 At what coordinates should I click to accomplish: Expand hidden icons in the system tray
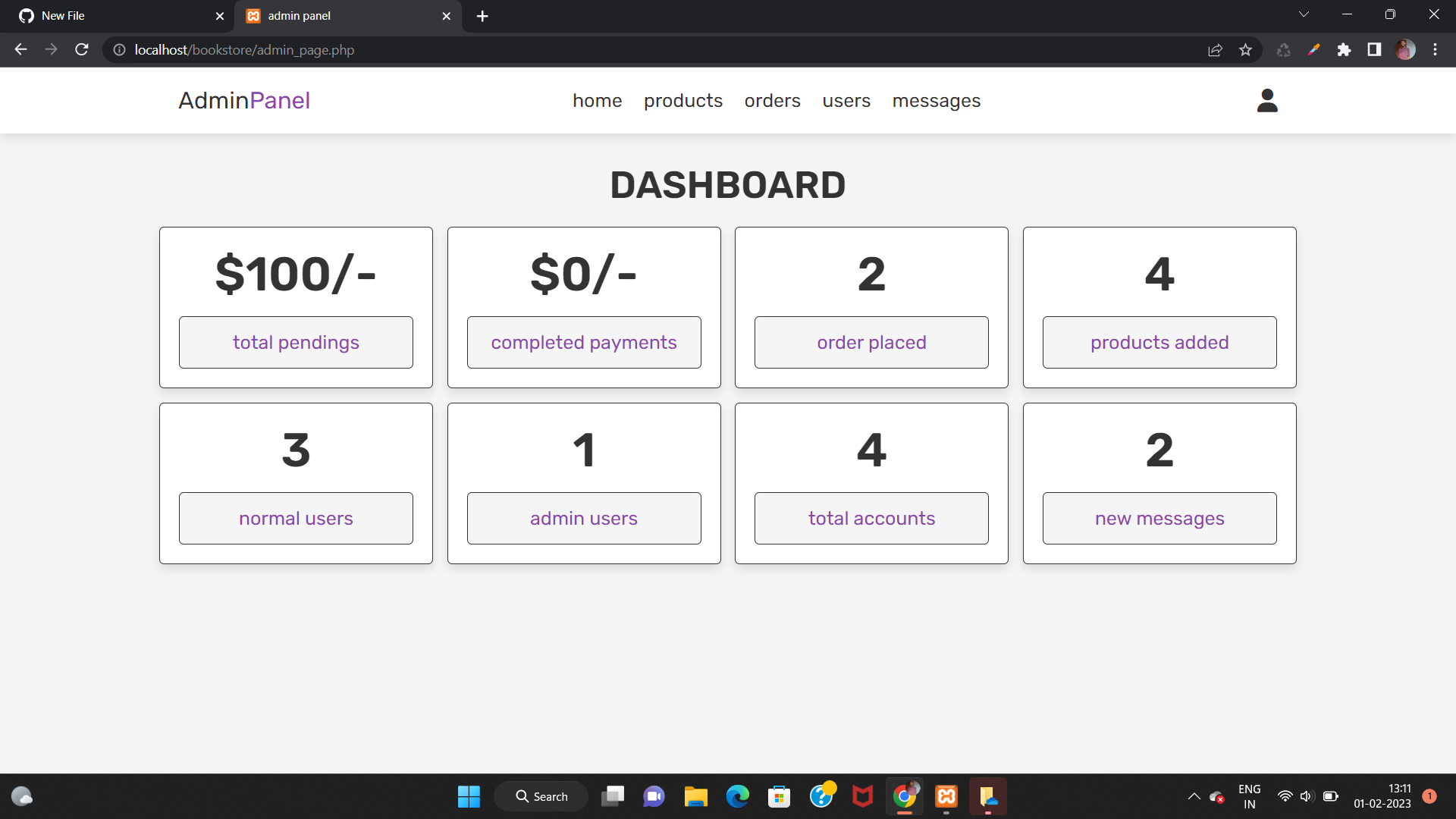click(1194, 796)
